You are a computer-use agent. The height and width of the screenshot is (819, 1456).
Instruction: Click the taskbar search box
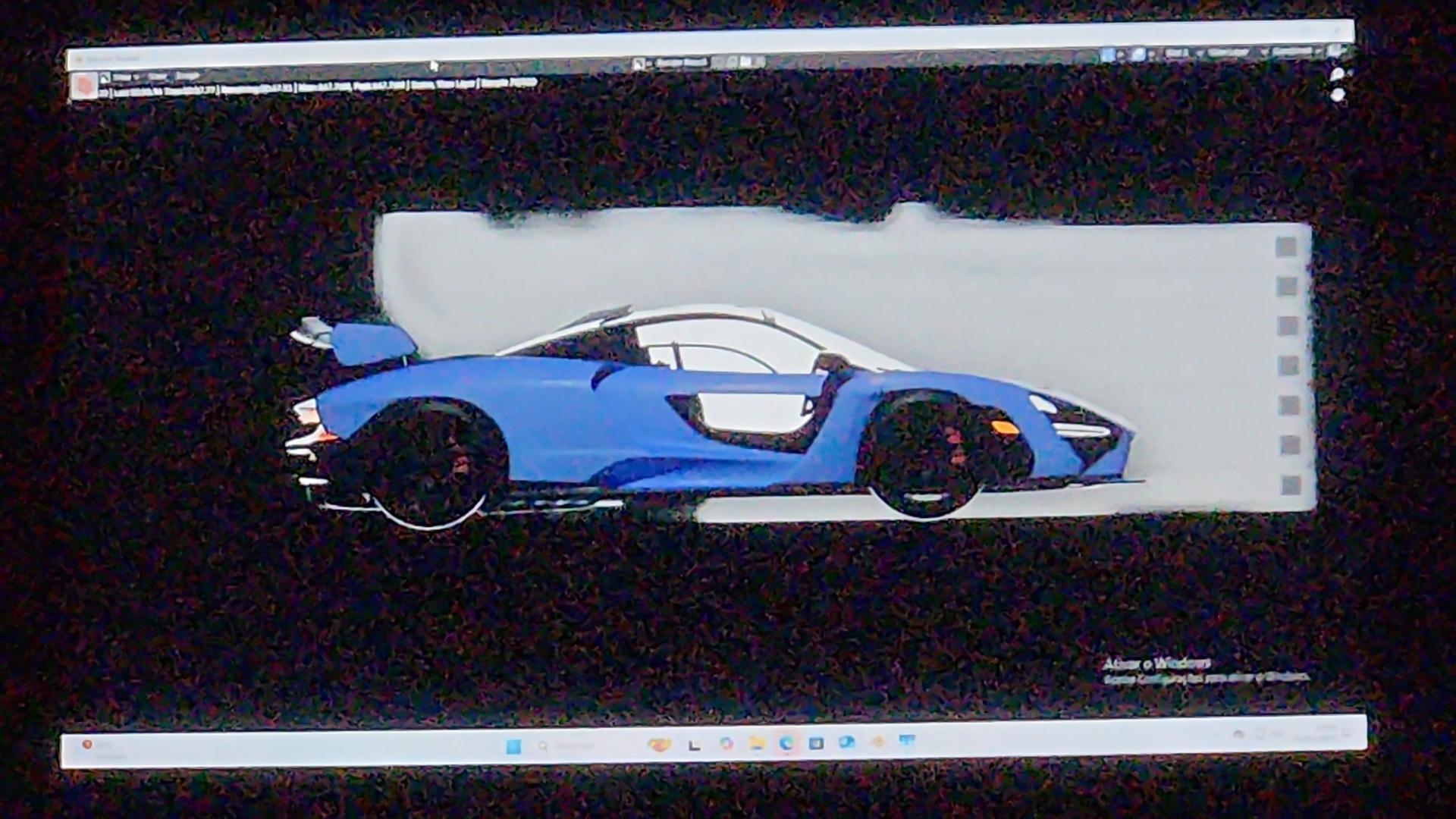point(569,746)
